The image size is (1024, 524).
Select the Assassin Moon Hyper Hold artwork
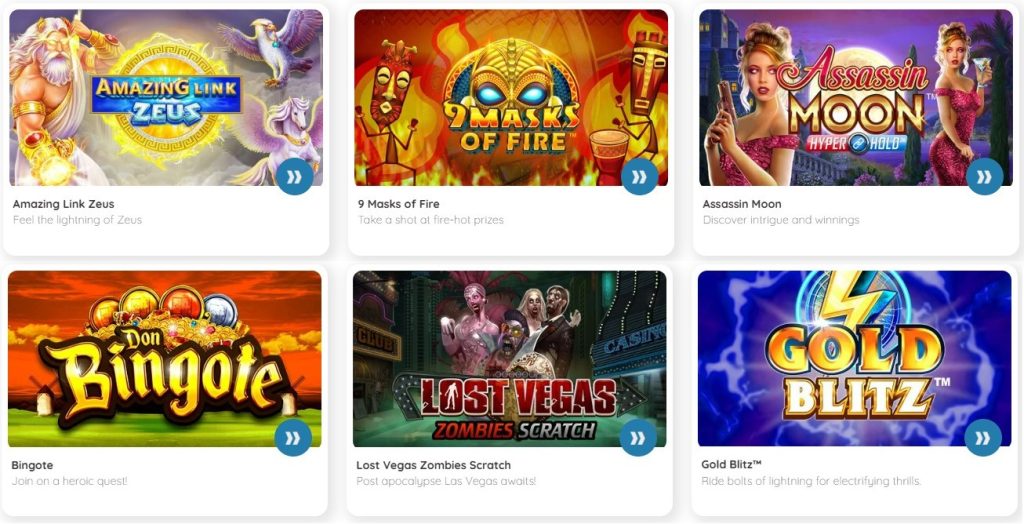pyautogui.click(x=856, y=97)
